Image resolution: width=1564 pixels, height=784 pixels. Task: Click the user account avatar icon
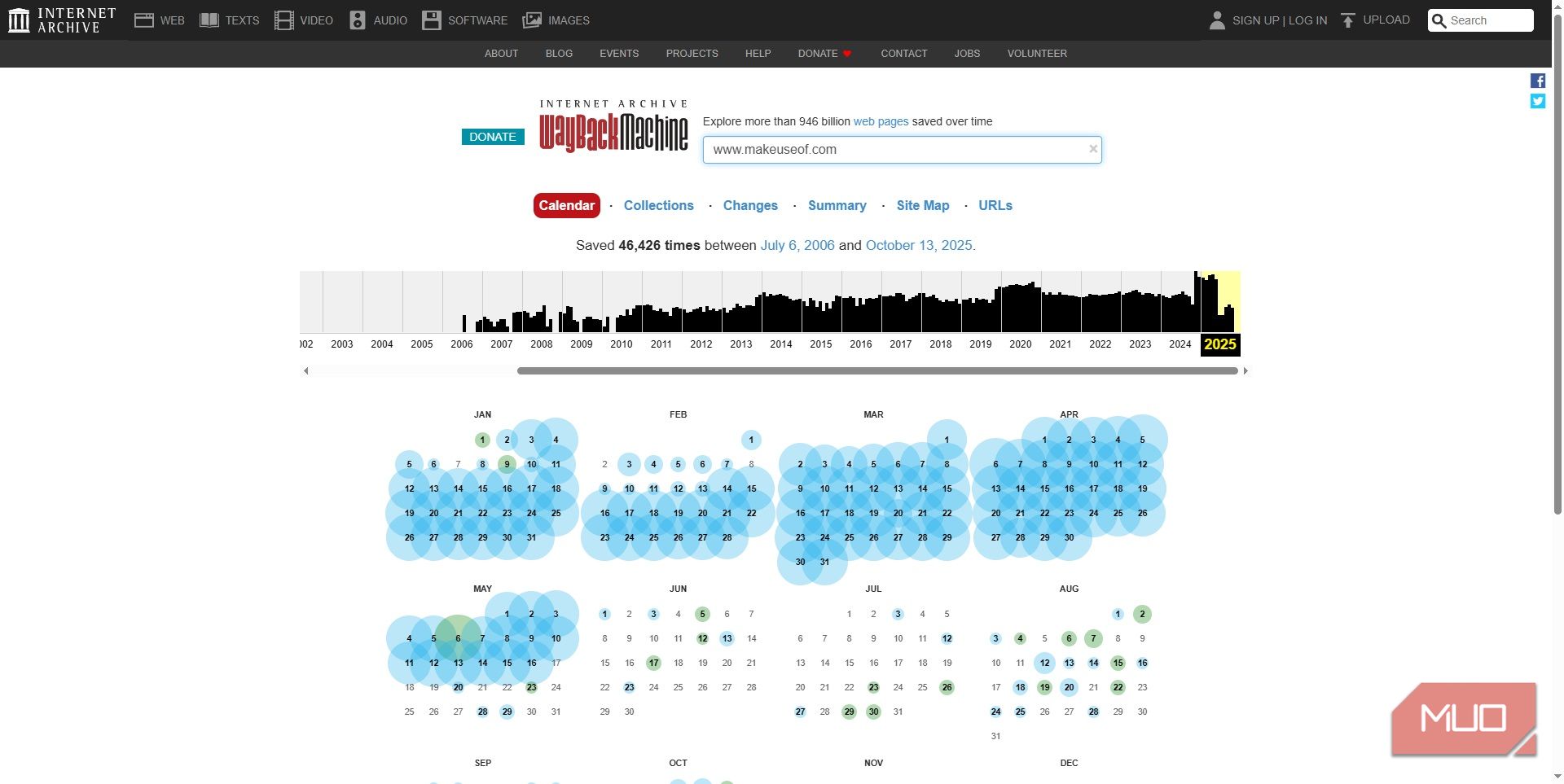tap(1217, 20)
